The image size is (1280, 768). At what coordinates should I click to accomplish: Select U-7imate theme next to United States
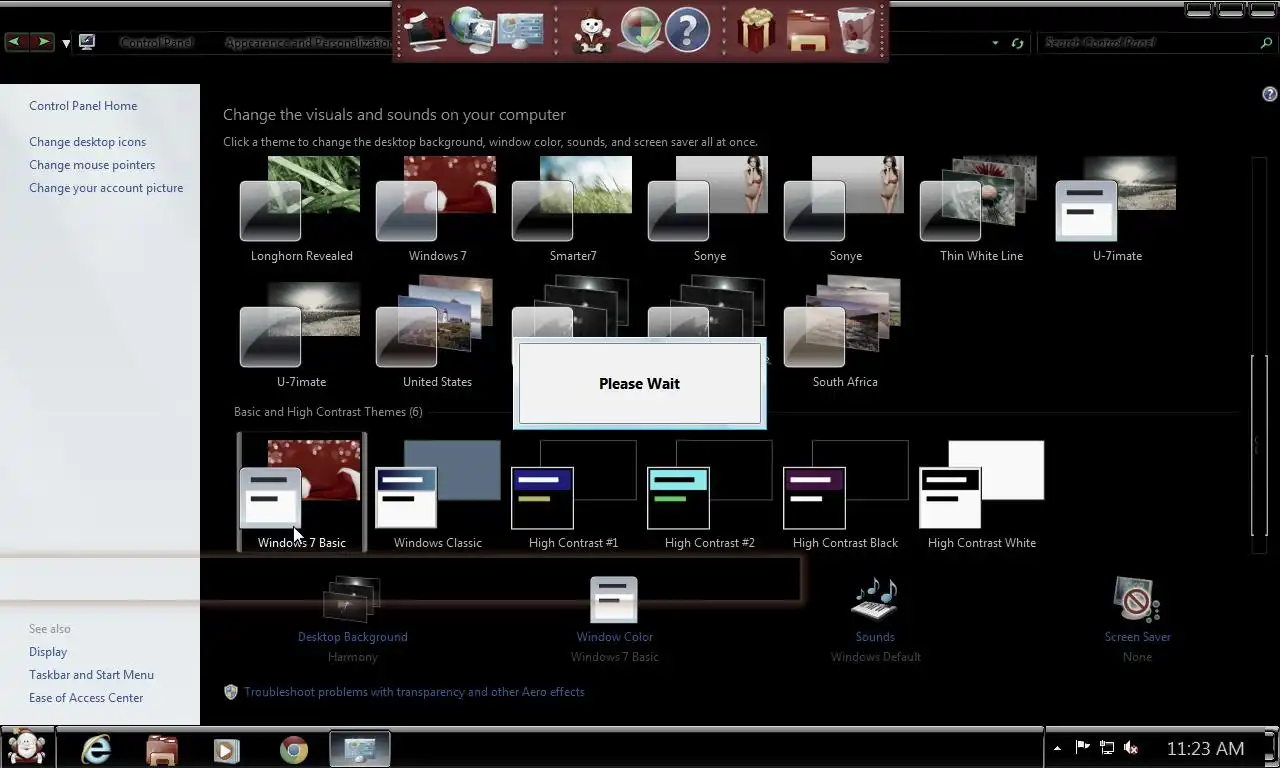[301, 335]
